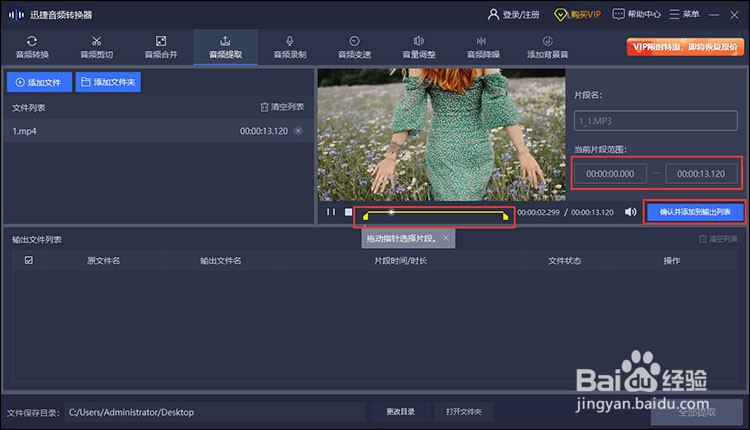Click the video preview thumbnail
Image resolution: width=750 pixels, height=430 pixels.
(x=441, y=135)
